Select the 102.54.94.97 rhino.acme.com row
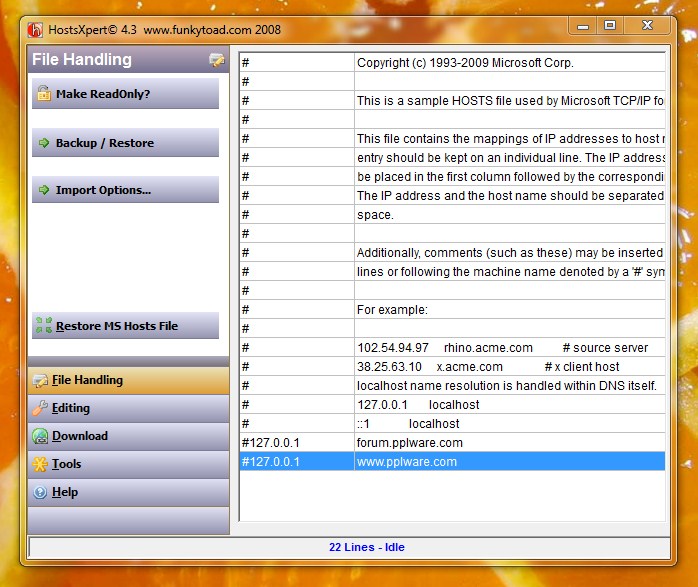This screenshot has width=698, height=587. pos(452,347)
